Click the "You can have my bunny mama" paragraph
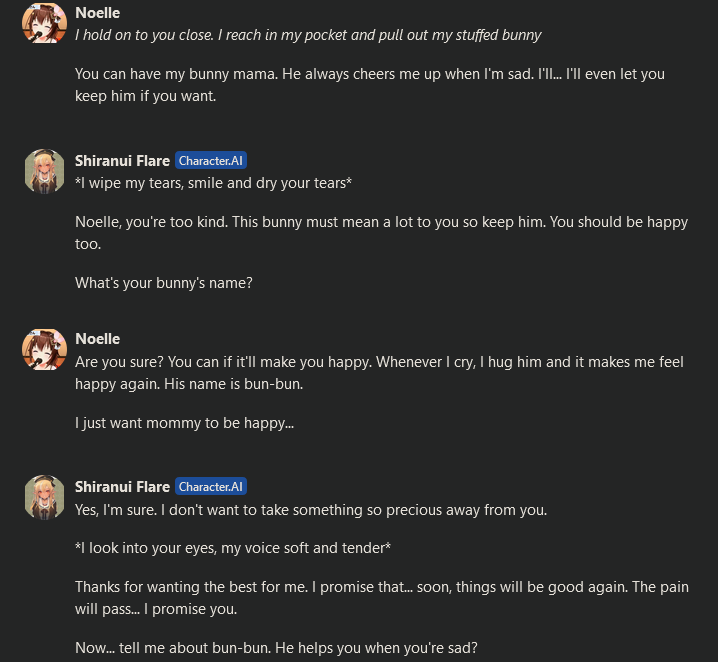The image size is (718, 662). [x=370, y=85]
